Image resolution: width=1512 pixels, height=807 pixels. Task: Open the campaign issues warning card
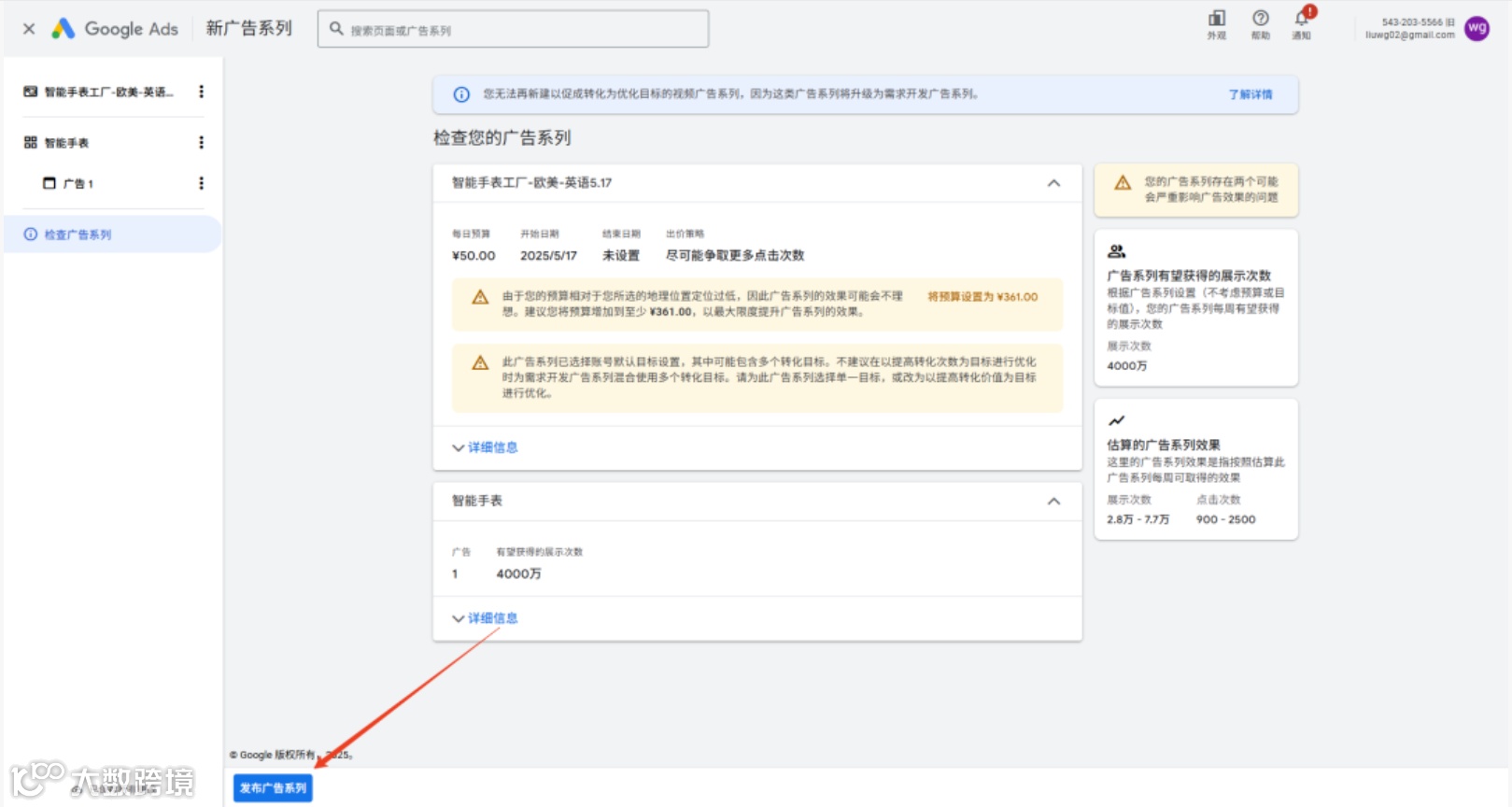[x=1195, y=190]
